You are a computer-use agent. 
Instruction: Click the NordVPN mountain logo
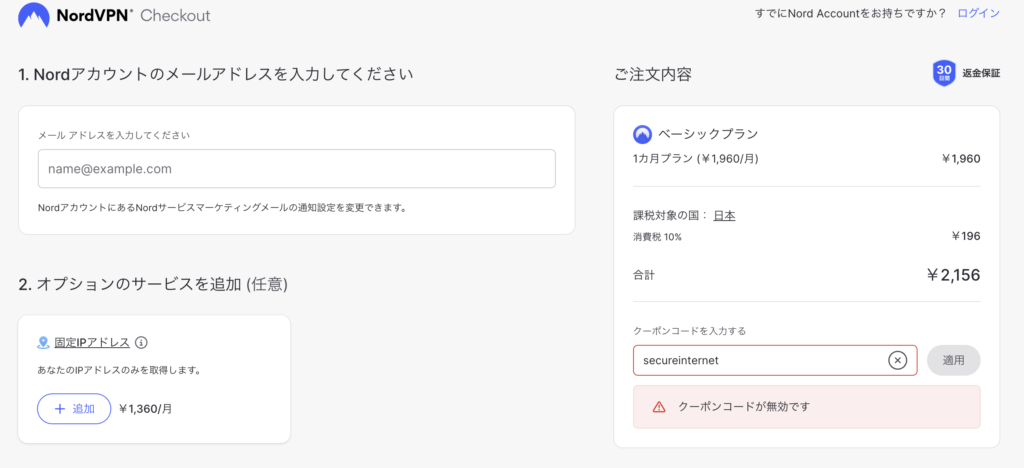pyautogui.click(x=33, y=15)
